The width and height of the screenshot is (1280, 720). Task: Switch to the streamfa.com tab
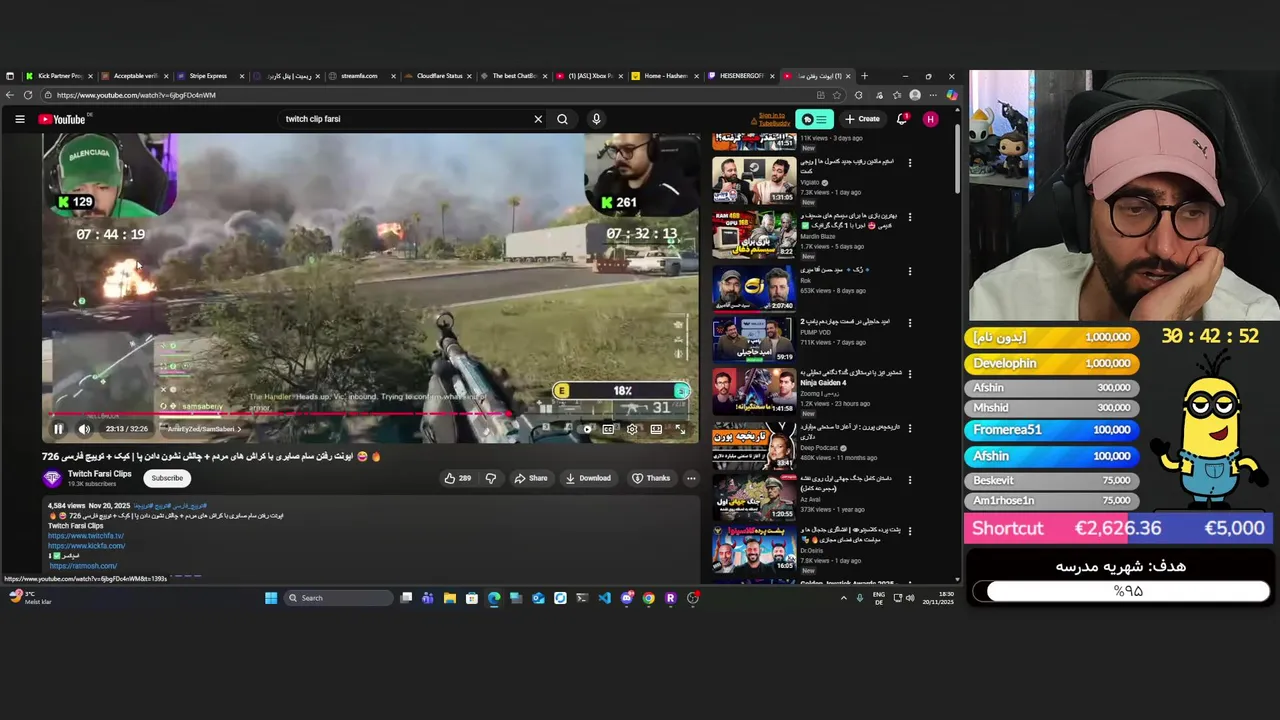(x=359, y=76)
